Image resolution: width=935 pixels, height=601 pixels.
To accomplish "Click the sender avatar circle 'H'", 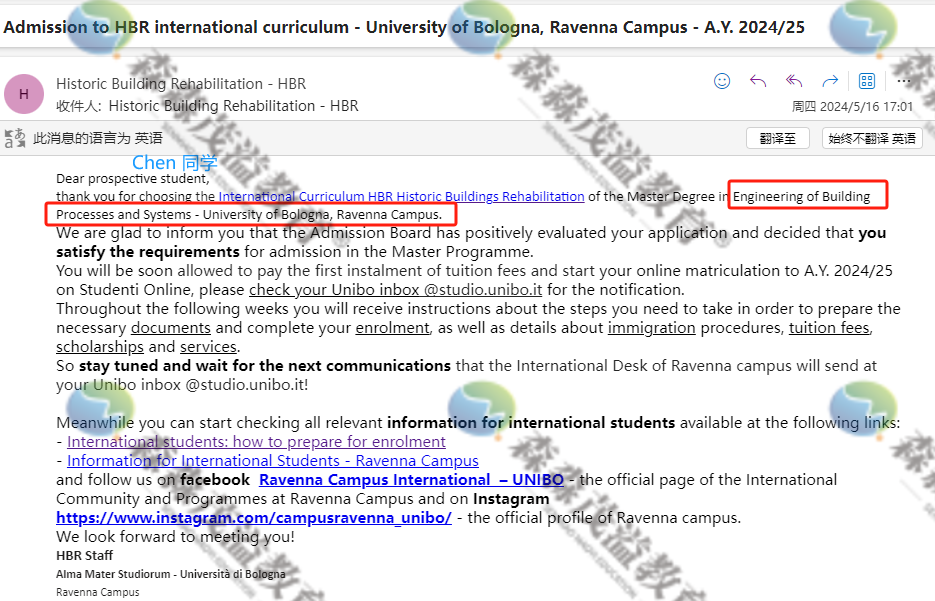I will pos(24,94).
